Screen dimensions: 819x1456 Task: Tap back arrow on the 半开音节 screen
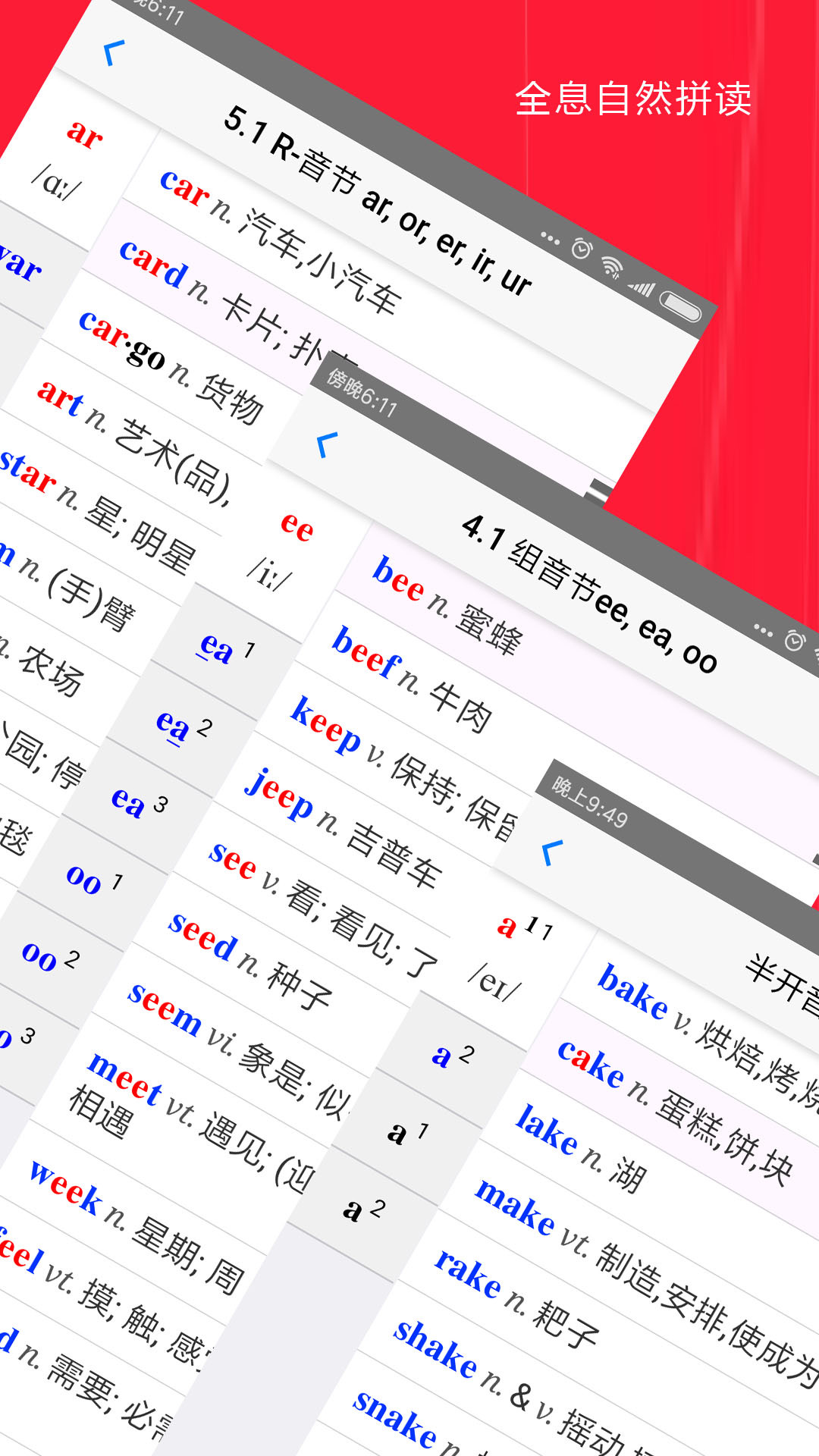[x=553, y=852]
